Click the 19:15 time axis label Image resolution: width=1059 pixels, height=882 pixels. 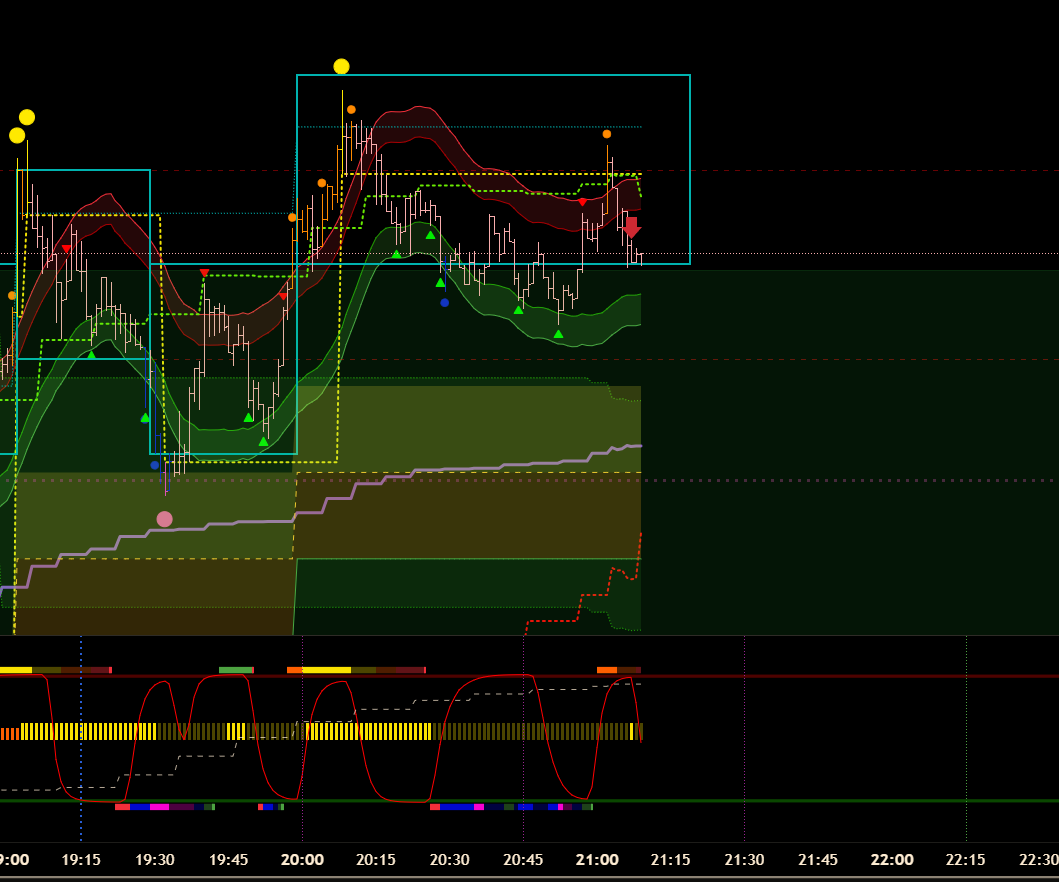[81, 860]
